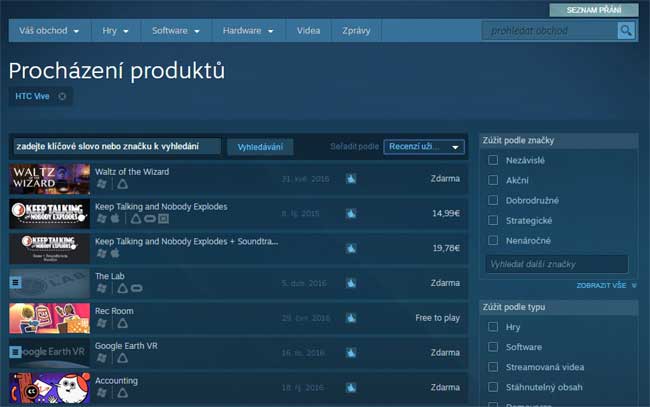
Task: Click HTC Vive triangle icon under Waltz of the Wizard
Action: click(122, 184)
